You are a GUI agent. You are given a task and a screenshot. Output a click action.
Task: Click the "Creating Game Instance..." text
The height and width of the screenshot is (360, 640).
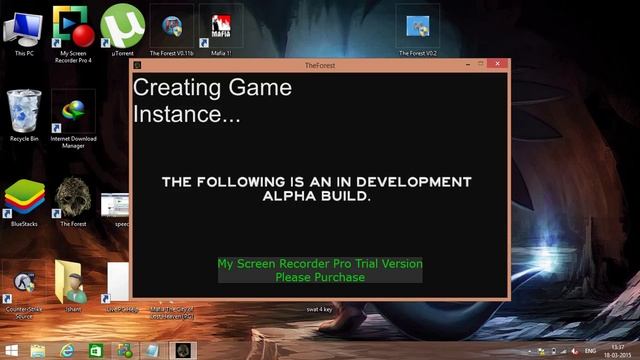pos(212,100)
